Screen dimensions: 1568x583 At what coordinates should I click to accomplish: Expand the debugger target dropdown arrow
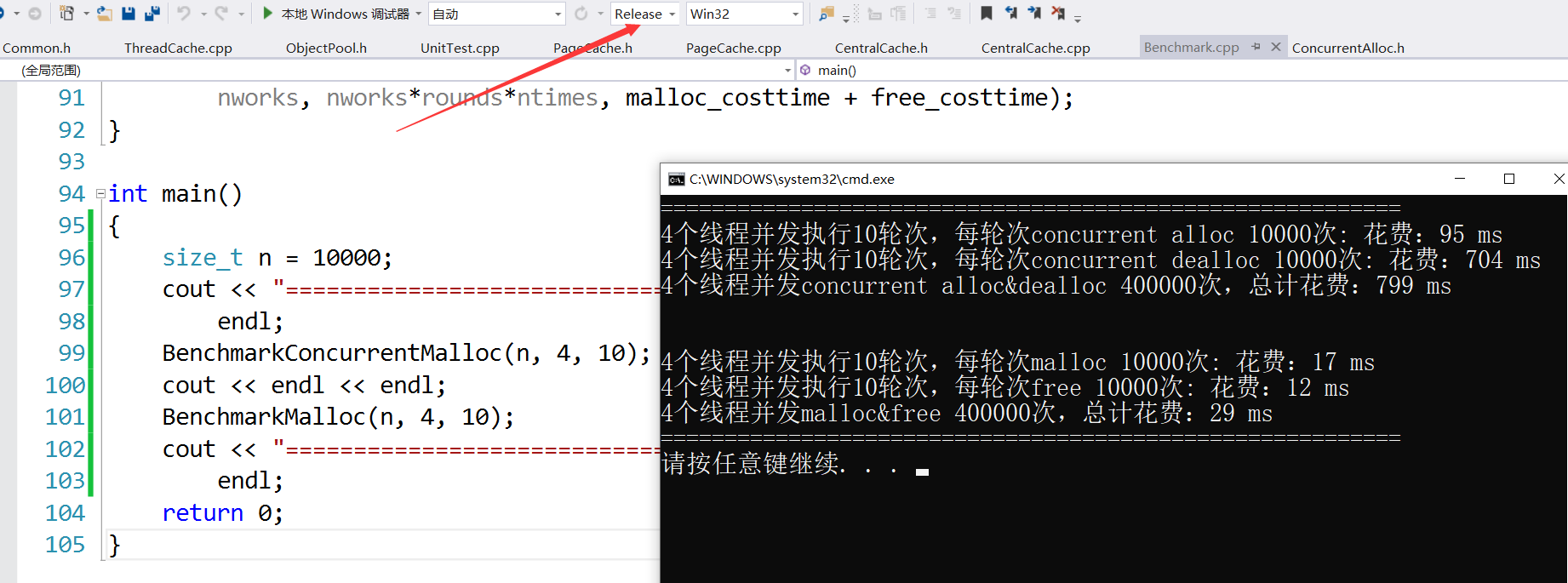point(419,14)
